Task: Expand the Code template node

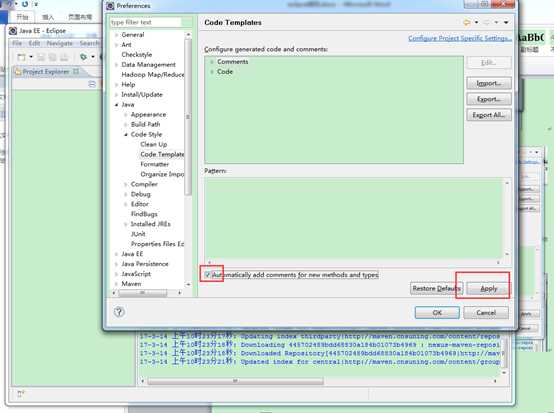Action: click(x=212, y=72)
